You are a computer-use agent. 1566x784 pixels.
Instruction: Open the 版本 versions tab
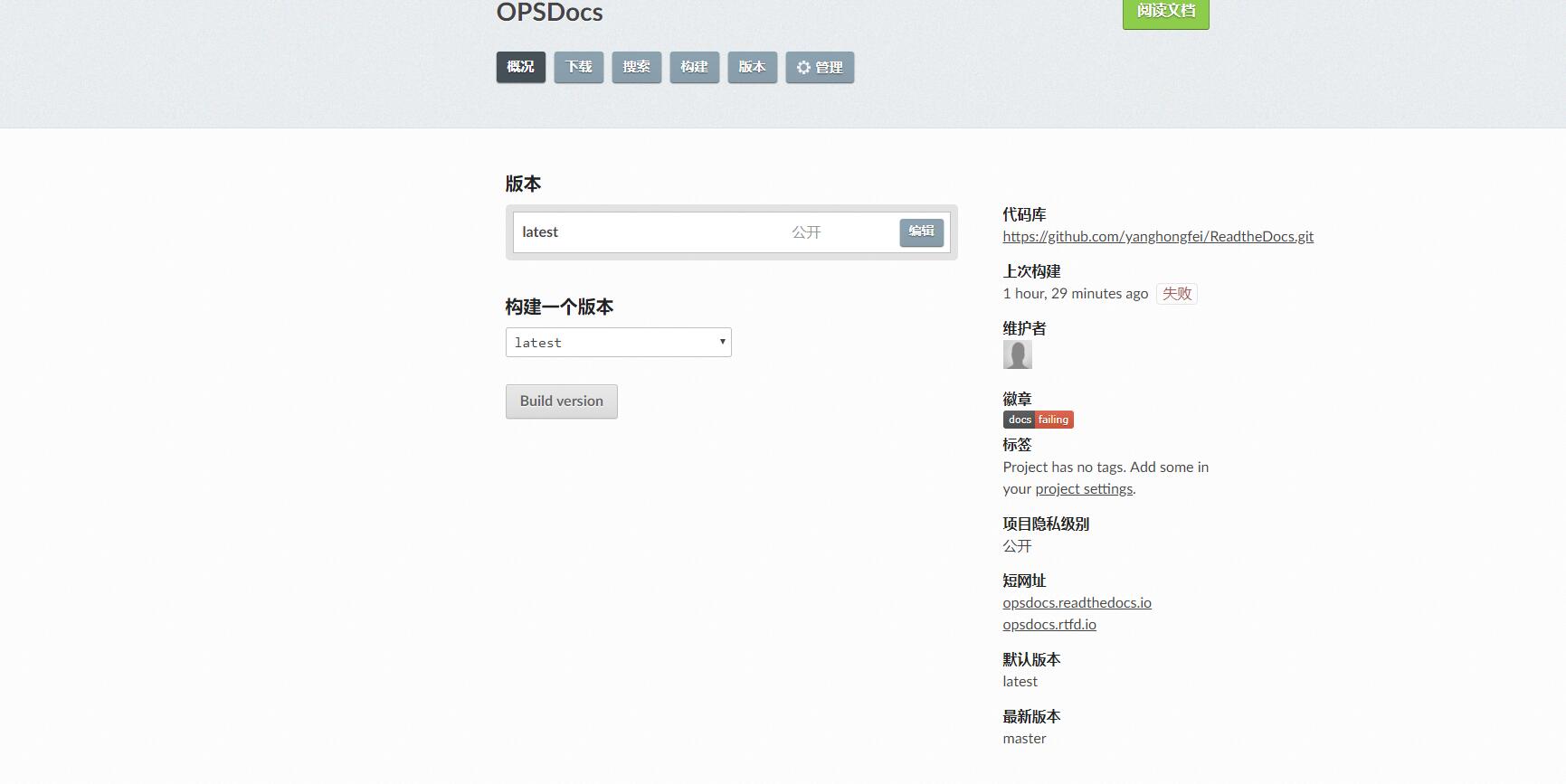click(752, 67)
